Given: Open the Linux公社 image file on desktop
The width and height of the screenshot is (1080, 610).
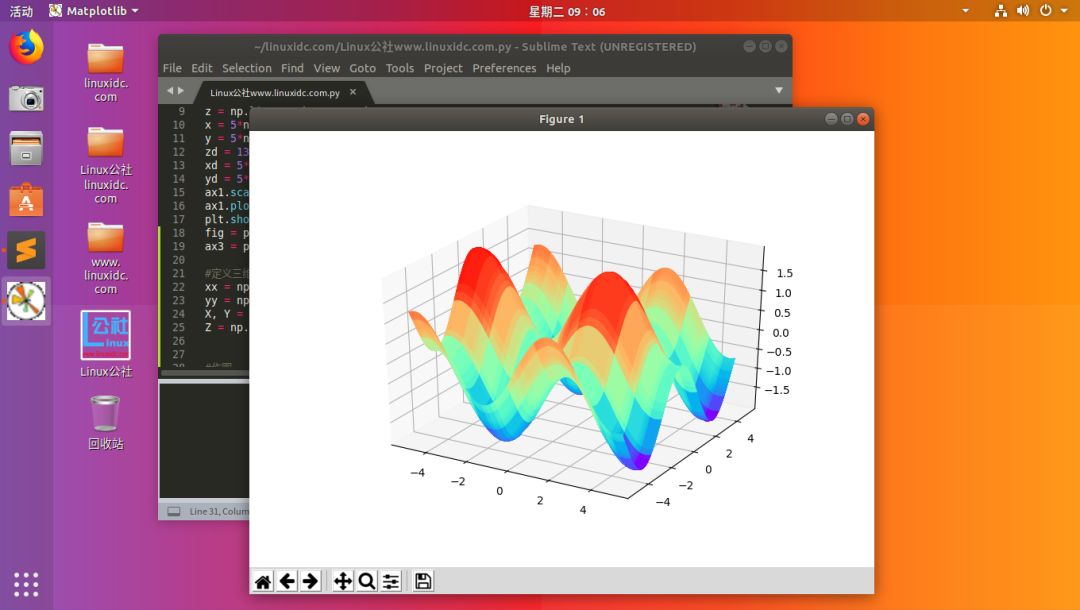Looking at the screenshot, I should (x=105, y=344).
